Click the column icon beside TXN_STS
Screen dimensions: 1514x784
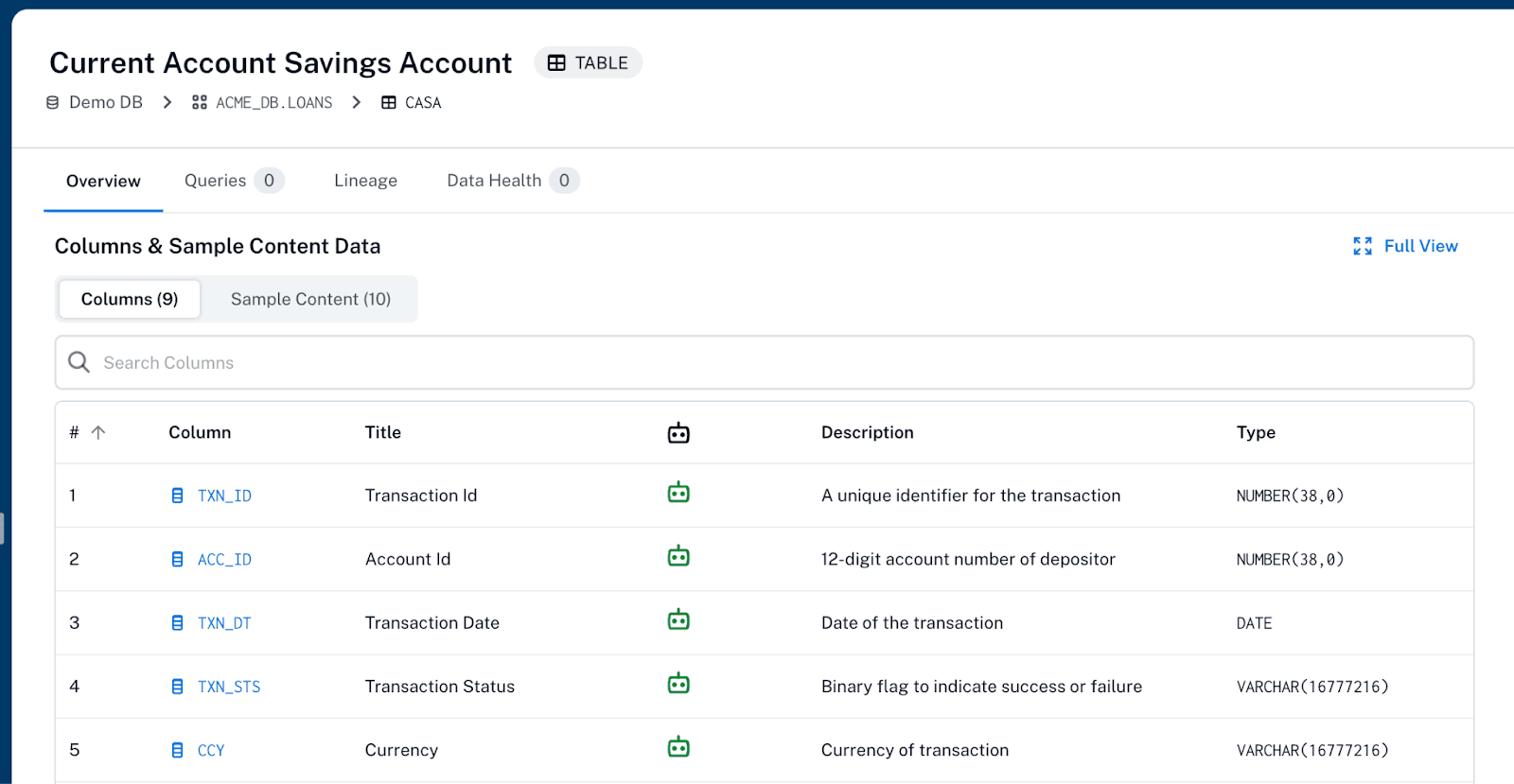177,687
